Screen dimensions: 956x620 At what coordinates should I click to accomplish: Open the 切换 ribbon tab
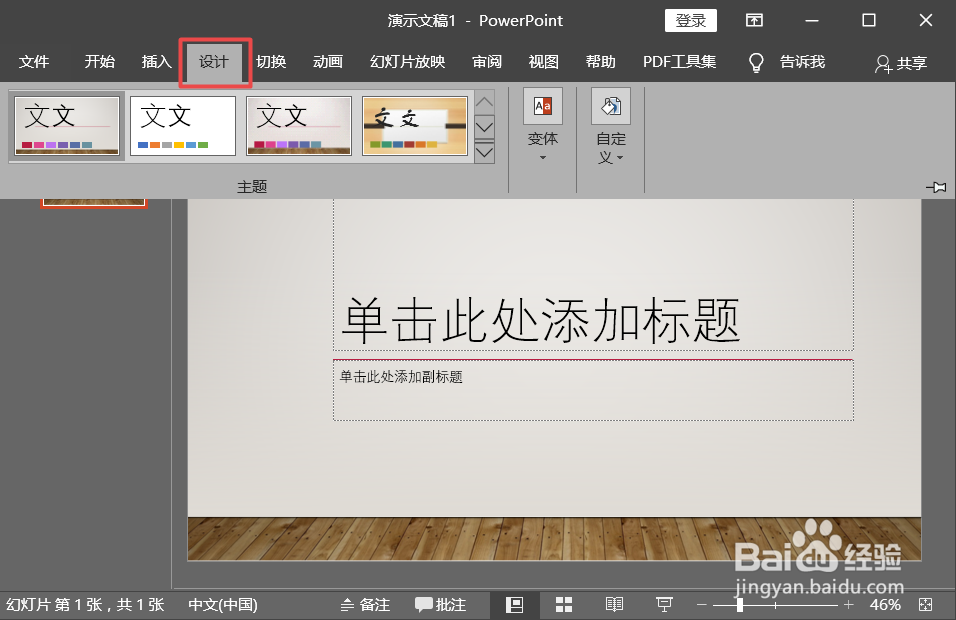pos(271,62)
